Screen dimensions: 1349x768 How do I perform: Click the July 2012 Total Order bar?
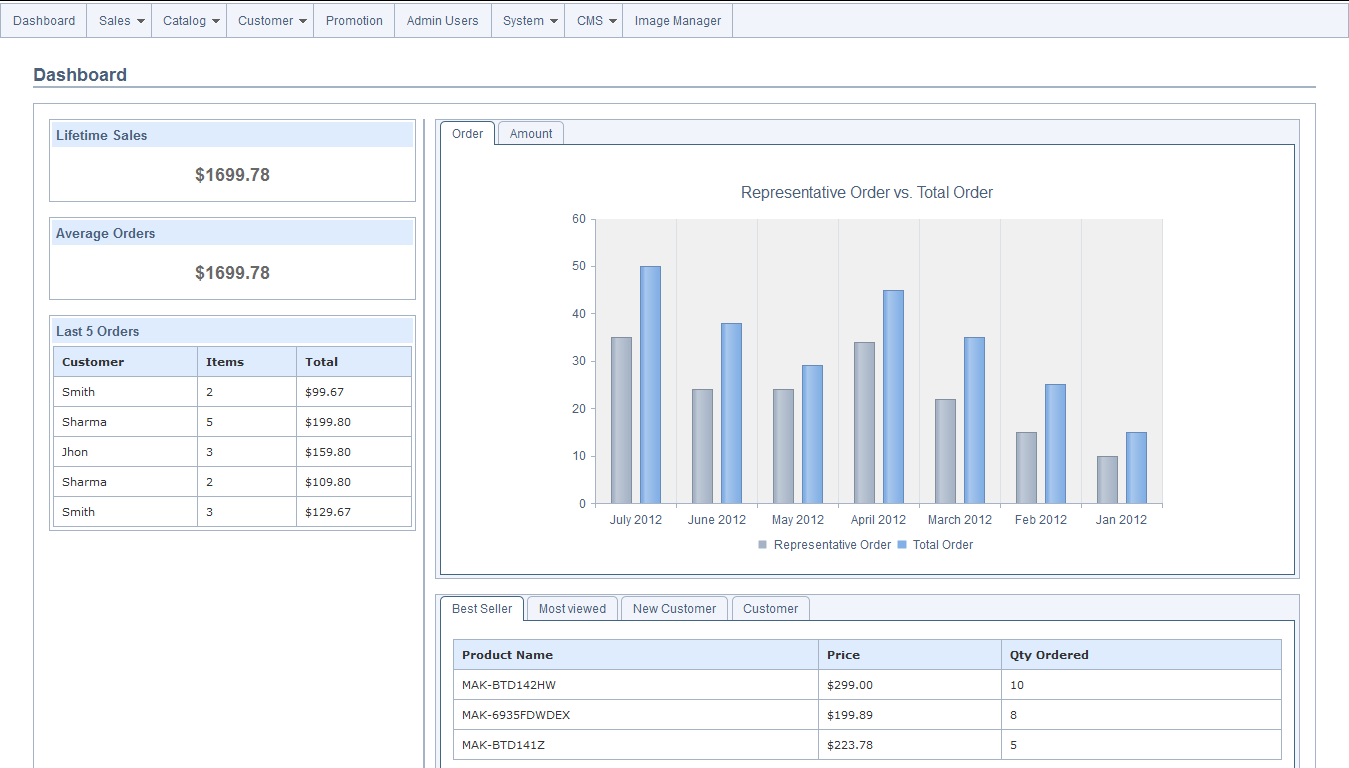pyautogui.click(x=650, y=385)
